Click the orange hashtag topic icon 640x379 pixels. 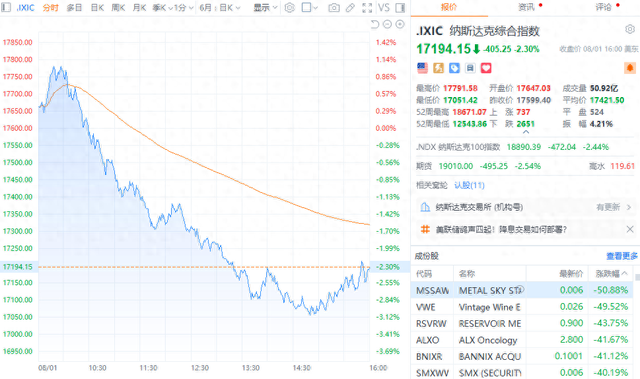425,229
